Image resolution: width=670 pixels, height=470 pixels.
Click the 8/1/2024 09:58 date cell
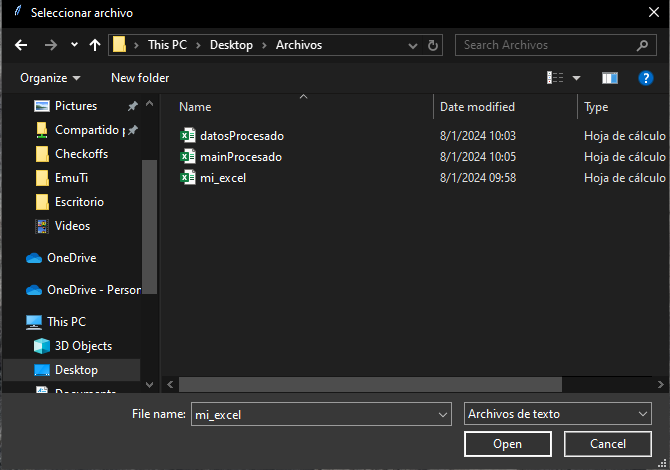pos(478,178)
